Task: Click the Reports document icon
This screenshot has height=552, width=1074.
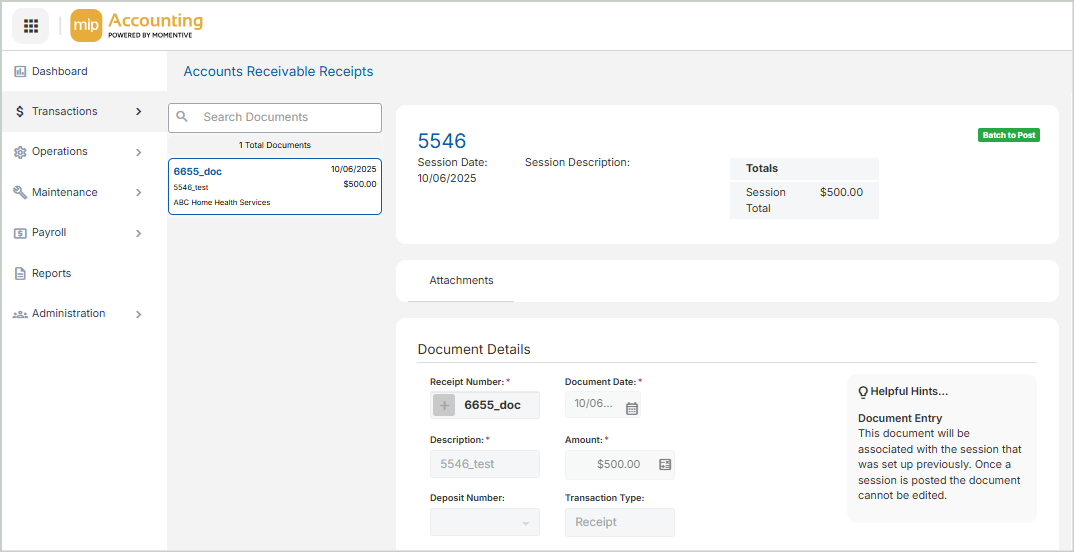Action: [20, 274]
